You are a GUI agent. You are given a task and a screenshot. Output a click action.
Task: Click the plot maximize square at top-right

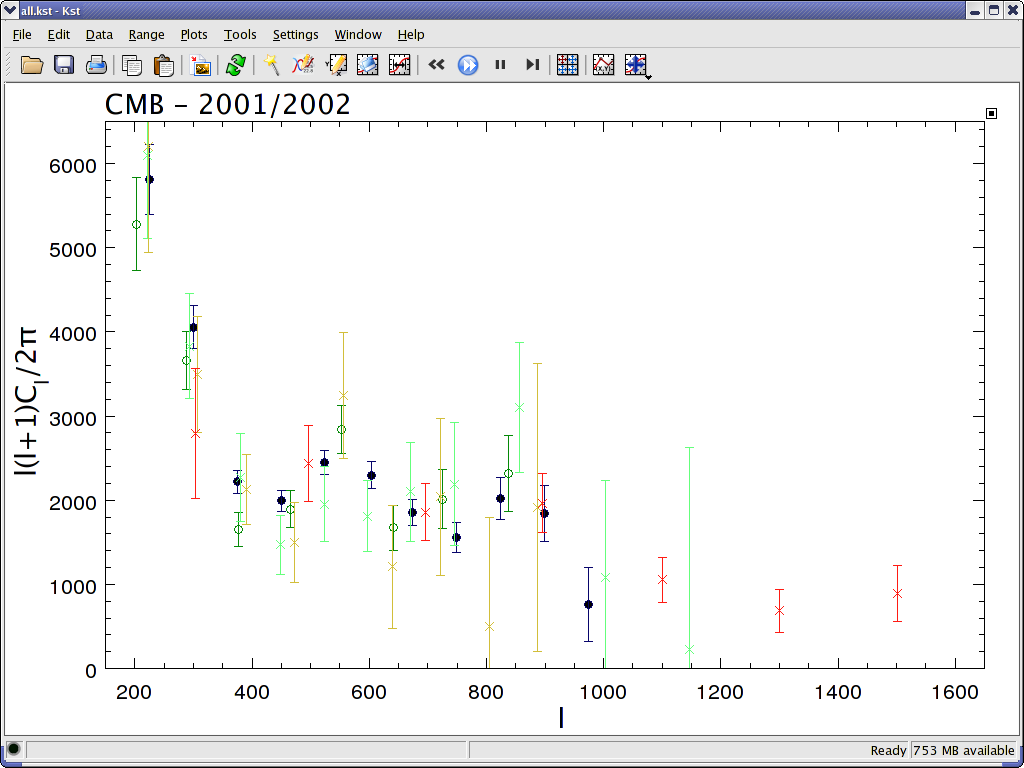[x=991, y=114]
